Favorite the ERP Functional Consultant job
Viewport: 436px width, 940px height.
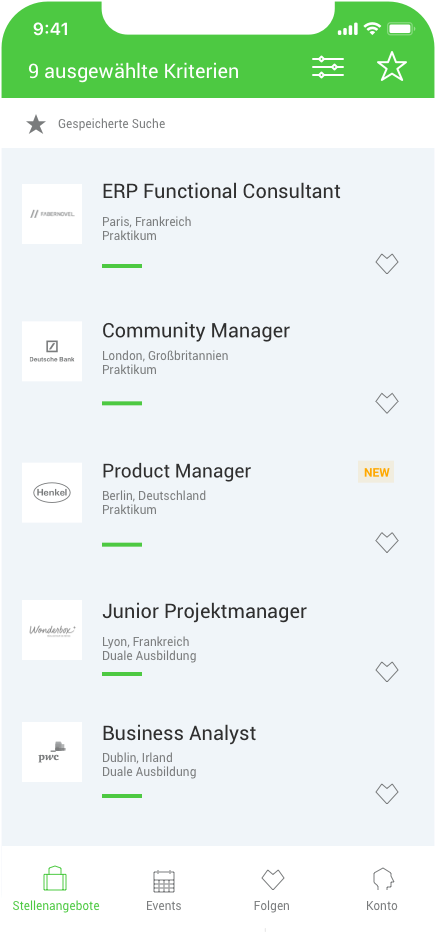coord(387,264)
